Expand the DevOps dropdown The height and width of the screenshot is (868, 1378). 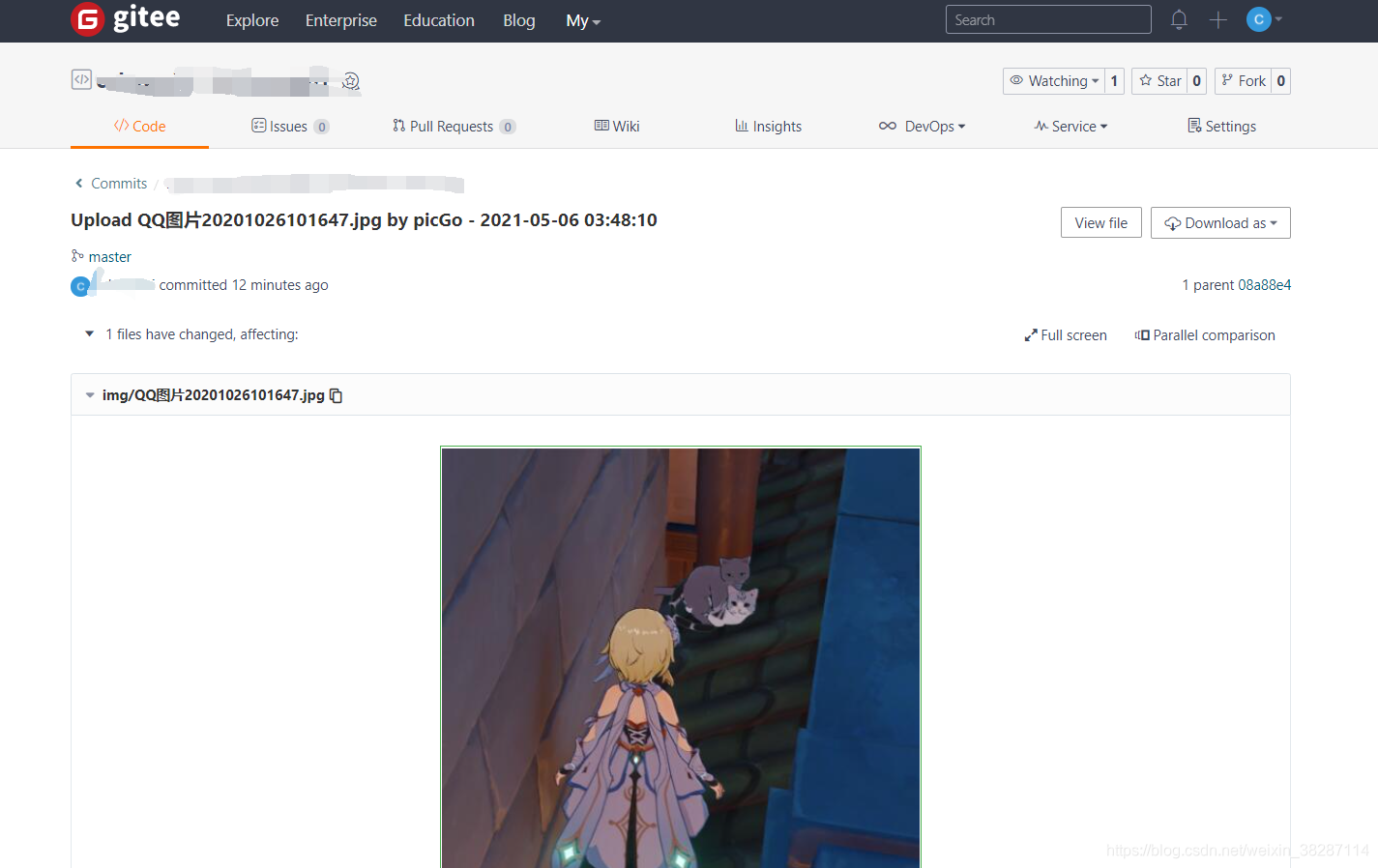click(x=922, y=126)
